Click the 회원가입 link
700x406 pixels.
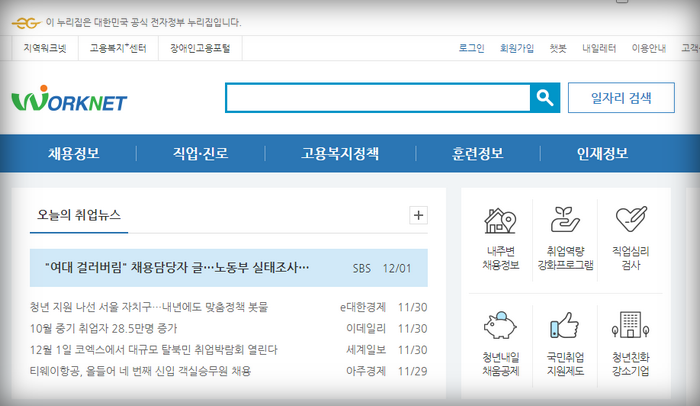(x=517, y=48)
